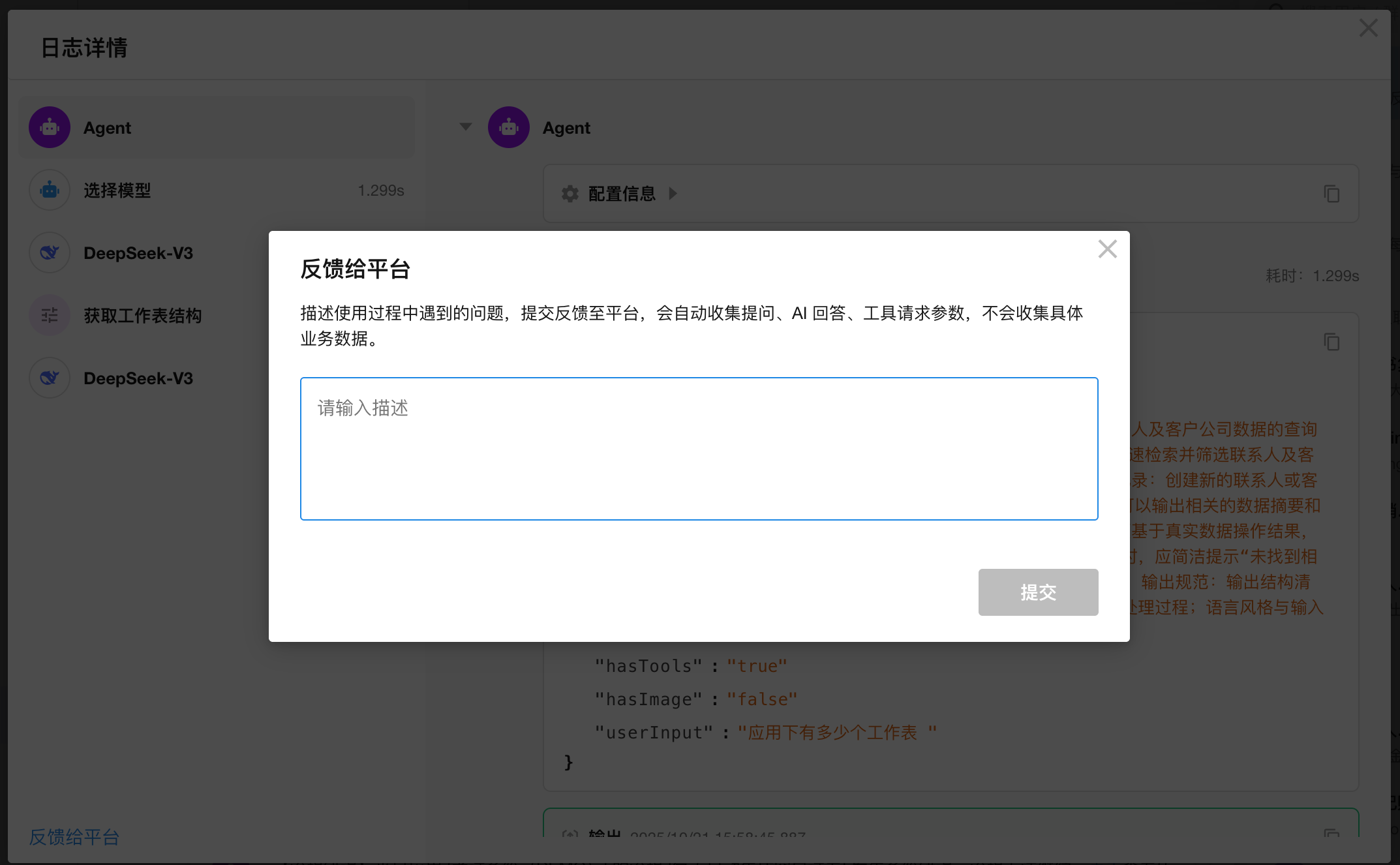Copy the 输出 section at the bottom

click(1332, 832)
